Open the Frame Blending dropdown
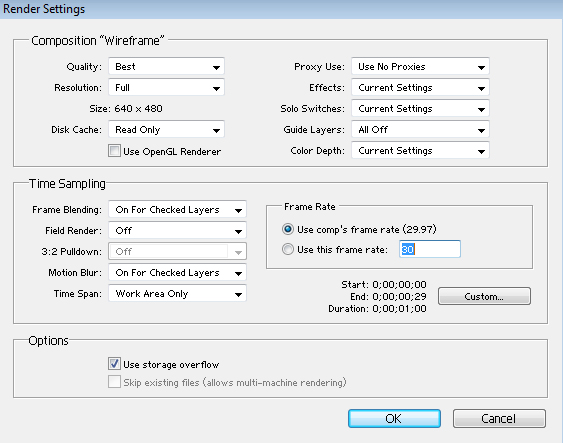The height and width of the screenshot is (443, 563). pyautogui.click(x=177, y=210)
